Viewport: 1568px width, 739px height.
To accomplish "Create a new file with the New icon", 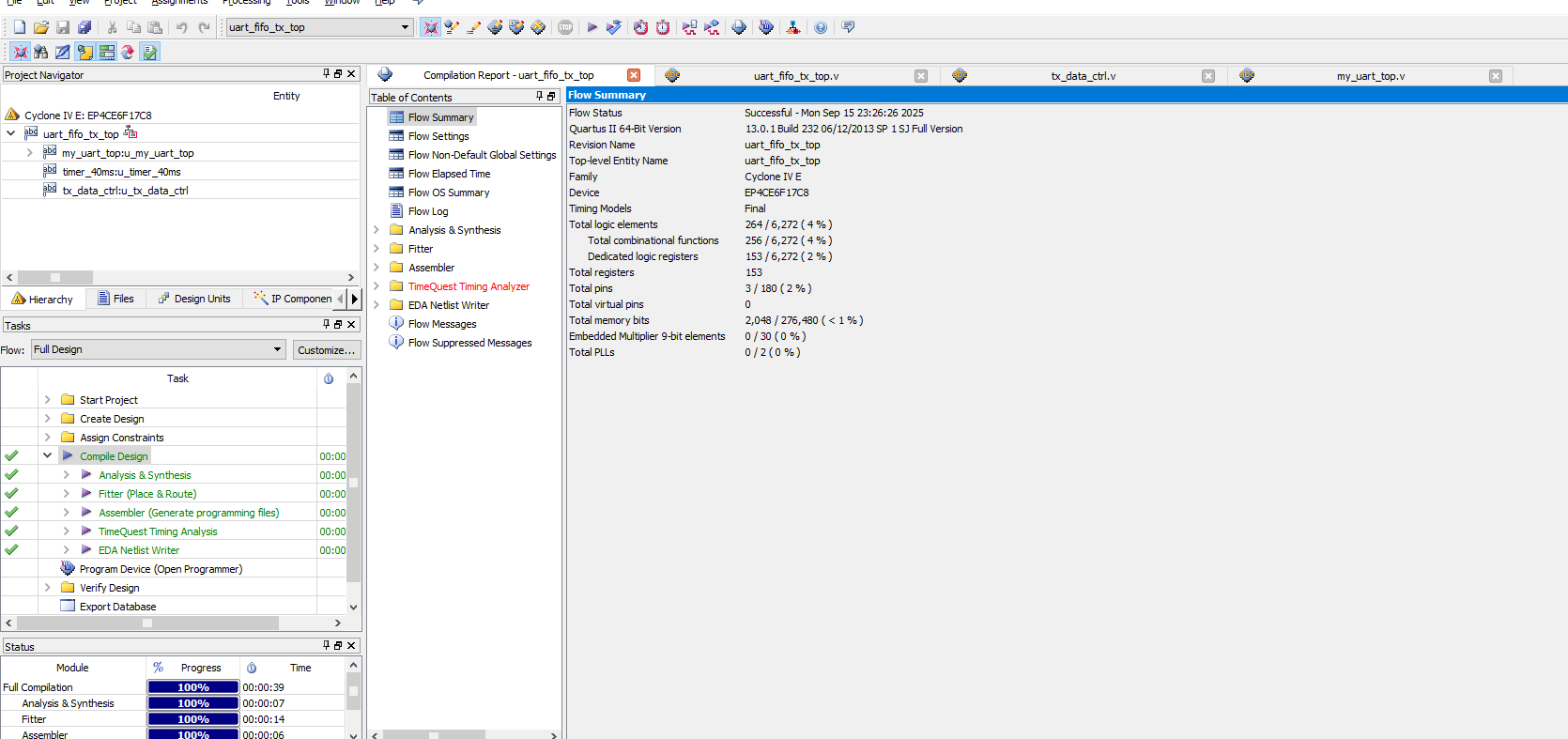I will point(19,27).
